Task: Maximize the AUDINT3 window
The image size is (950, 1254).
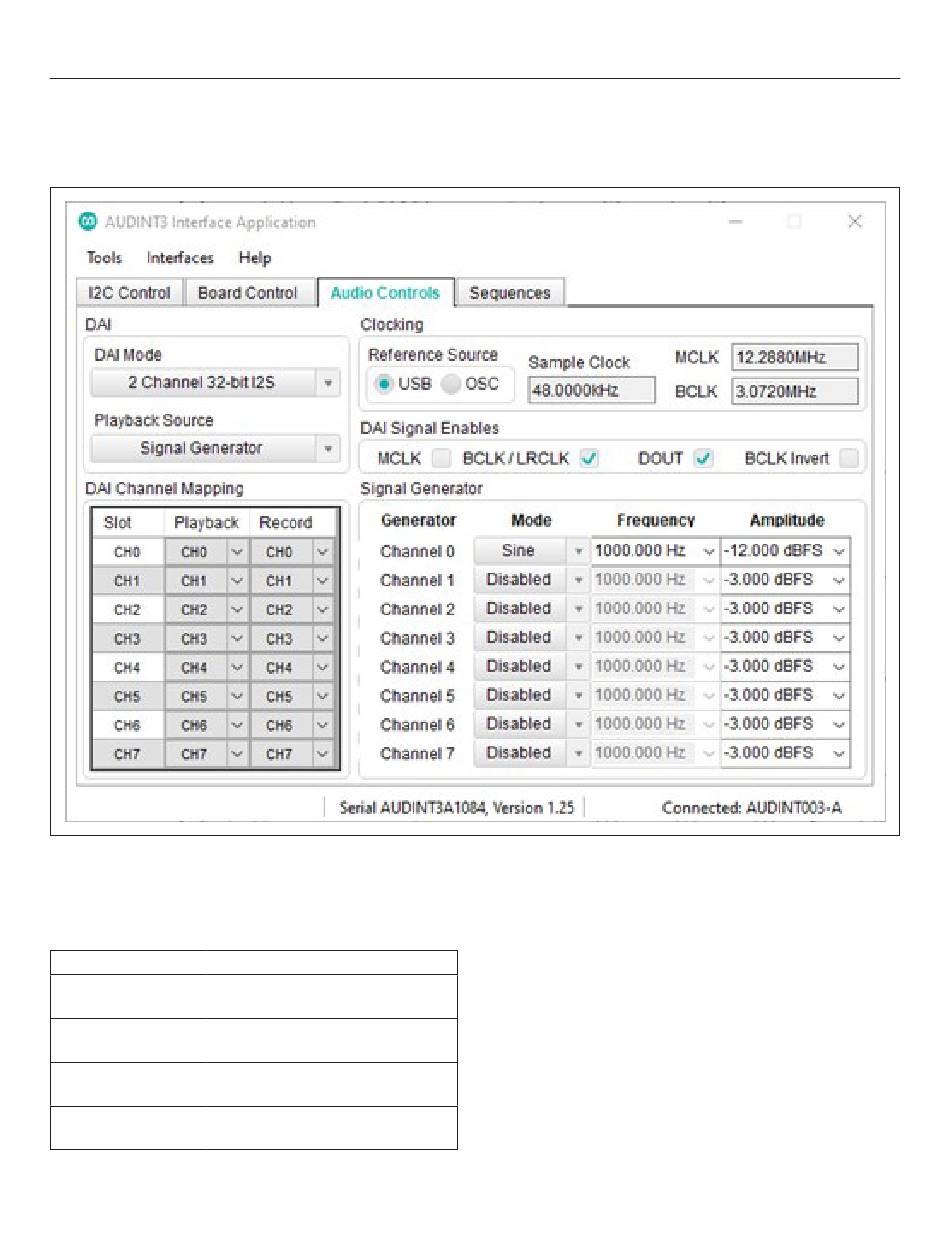Action: pos(794,222)
